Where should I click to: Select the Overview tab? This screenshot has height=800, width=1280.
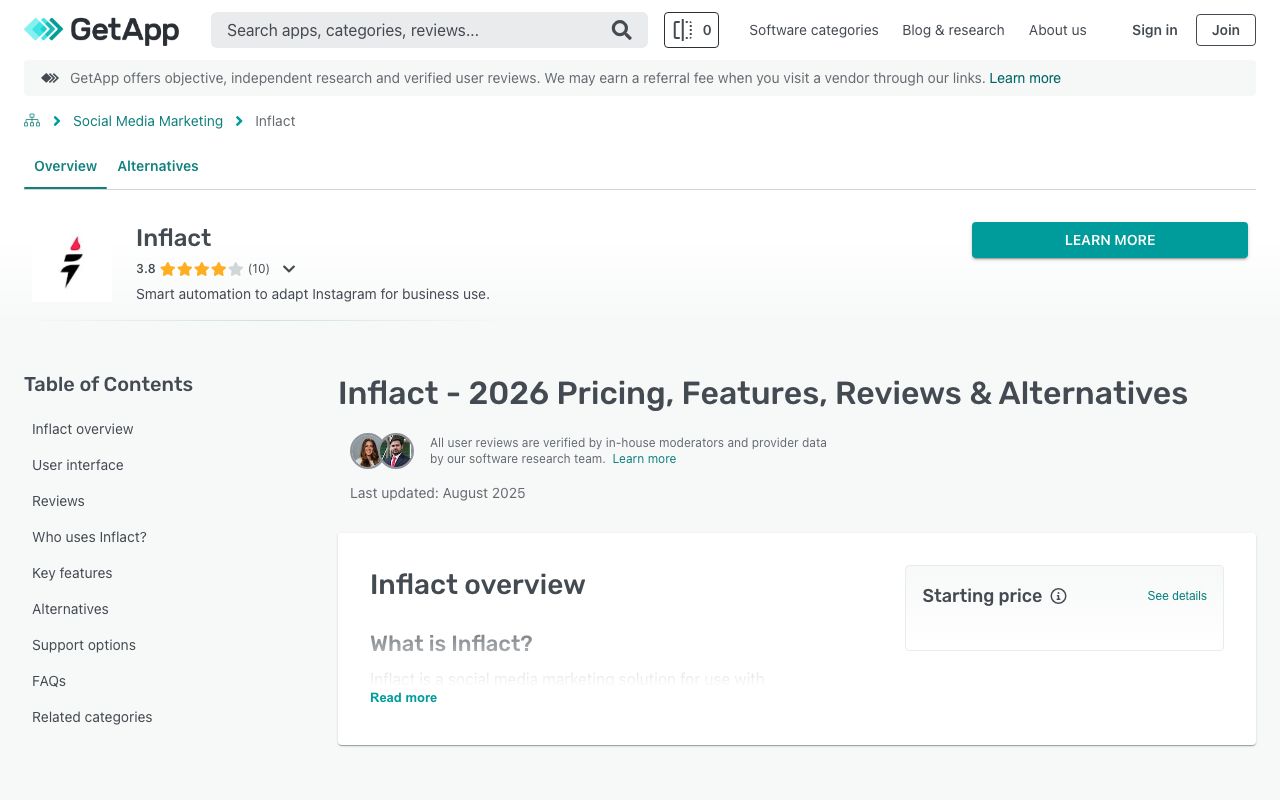(66, 166)
